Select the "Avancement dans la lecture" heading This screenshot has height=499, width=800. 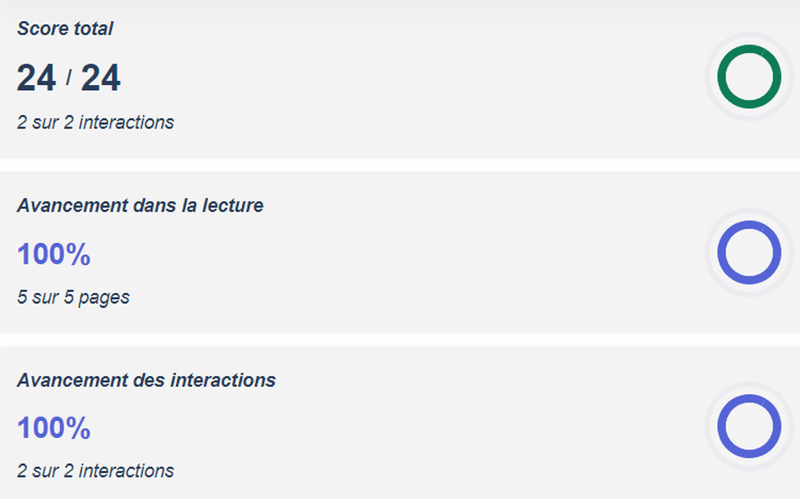click(x=140, y=206)
